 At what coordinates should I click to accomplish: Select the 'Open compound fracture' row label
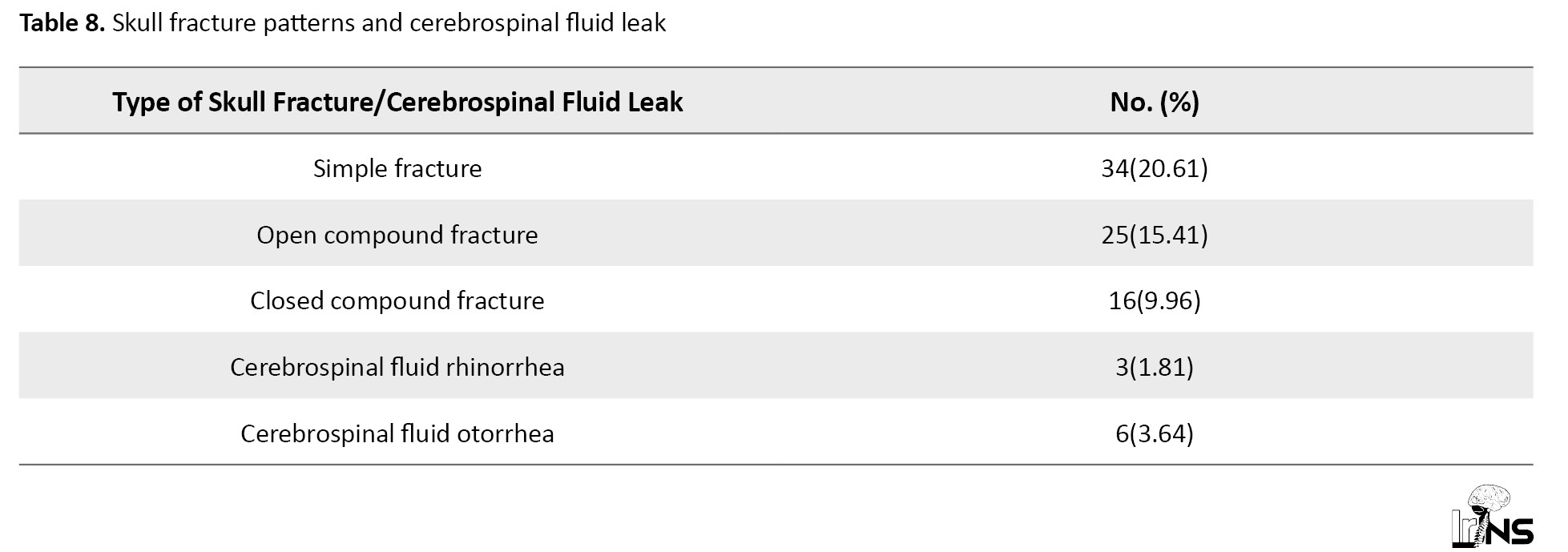click(397, 236)
